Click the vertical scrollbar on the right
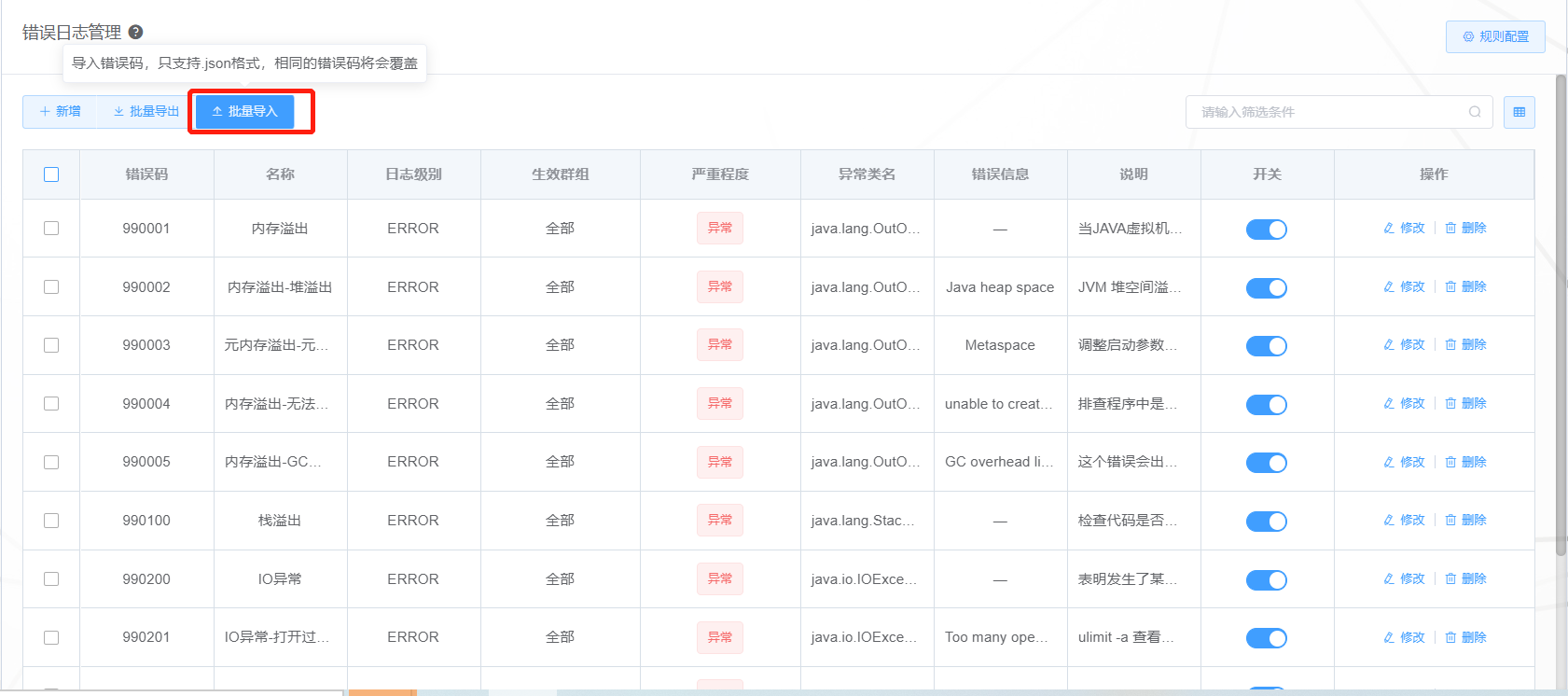 (x=1561, y=317)
